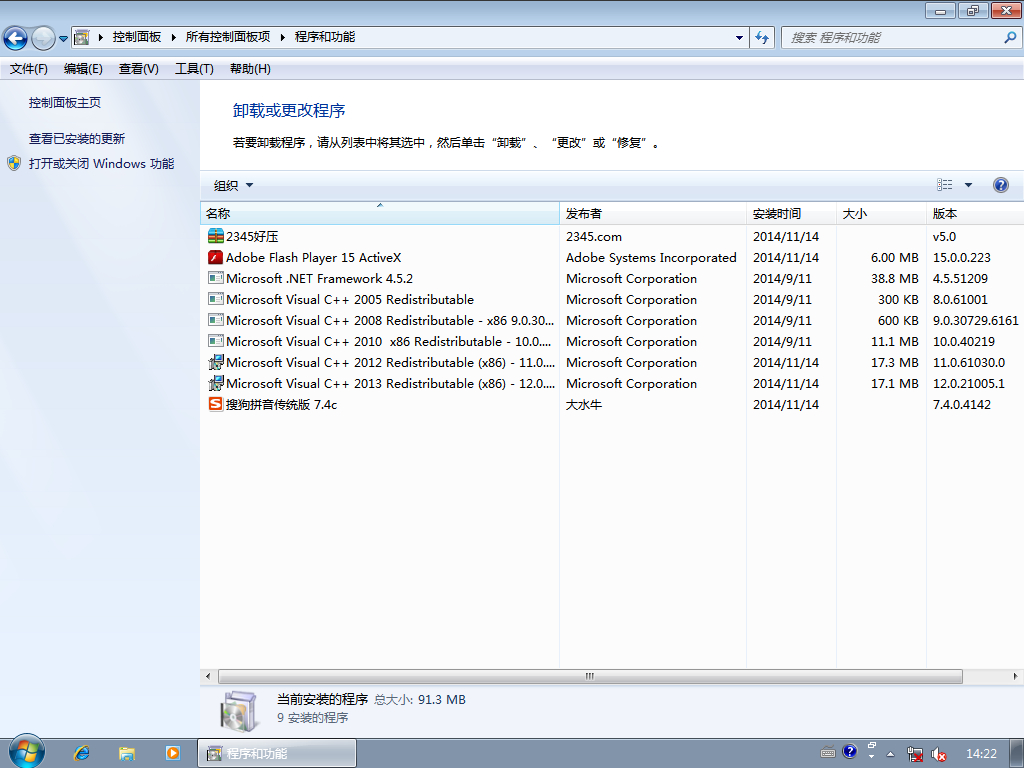Click the horizontal scrollbar right arrow

(1015, 677)
